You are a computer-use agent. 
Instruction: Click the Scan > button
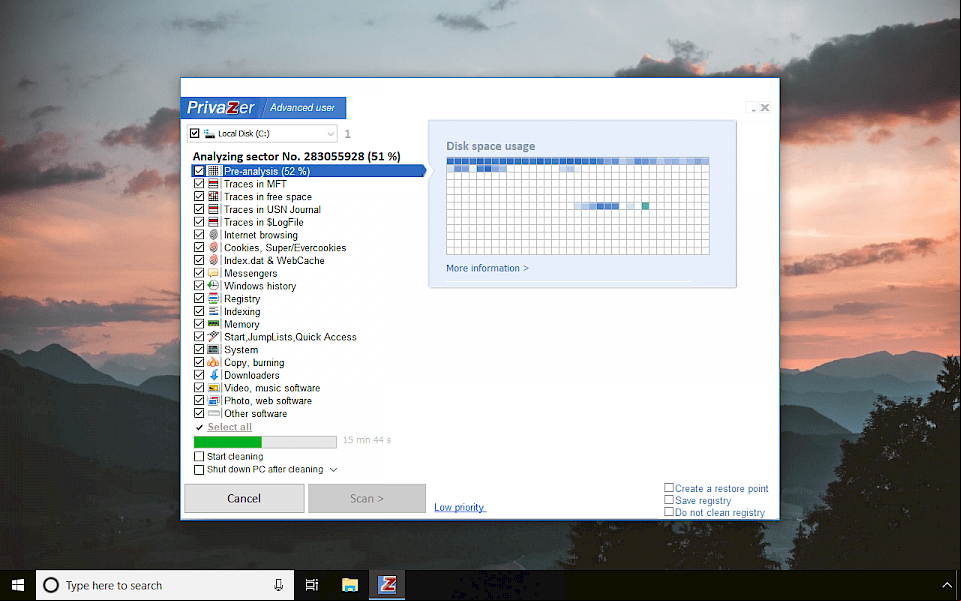(x=367, y=499)
